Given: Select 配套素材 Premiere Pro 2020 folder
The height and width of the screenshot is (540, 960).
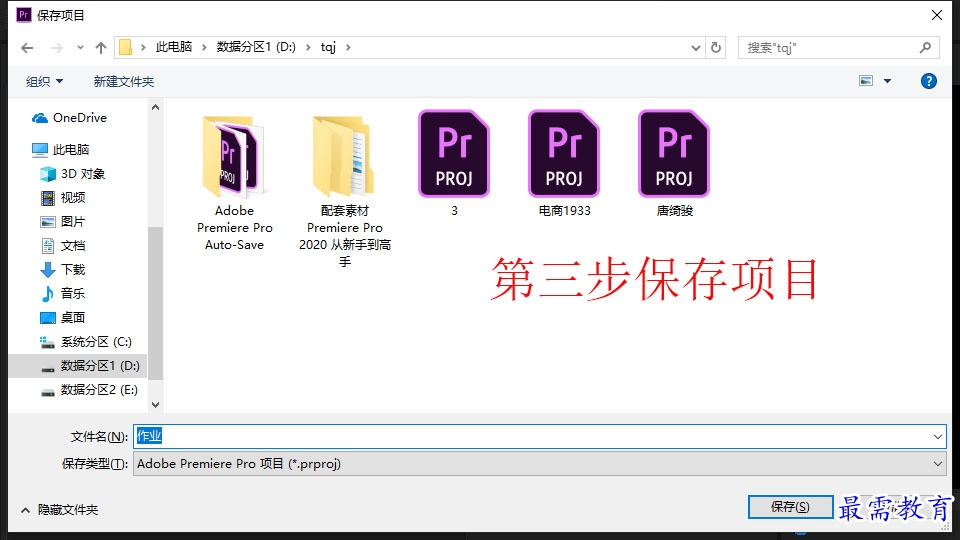Looking at the screenshot, I should point(345,191).
